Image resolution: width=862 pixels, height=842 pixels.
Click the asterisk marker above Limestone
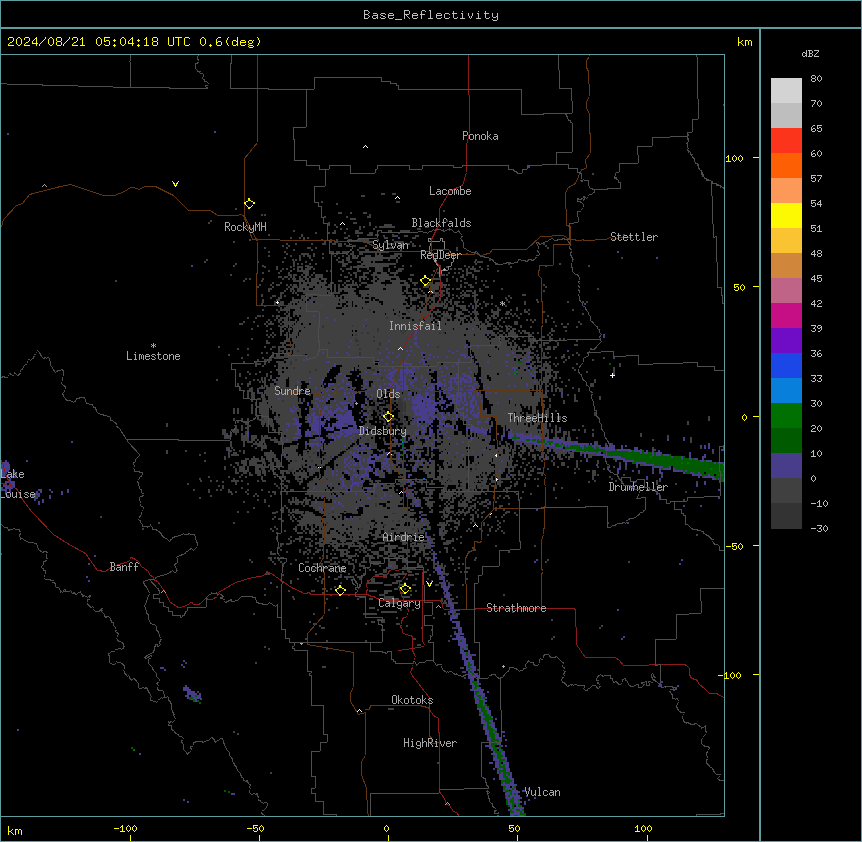pos(153,346)
